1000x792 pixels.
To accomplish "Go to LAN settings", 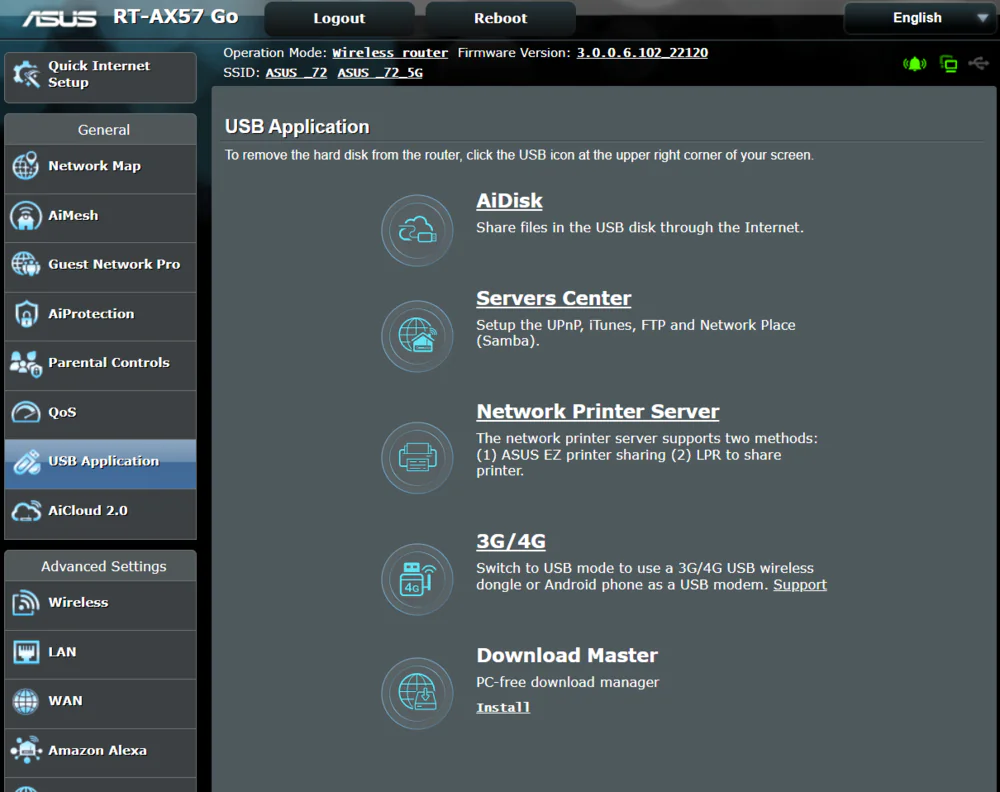I will click(x=100, y=652).
